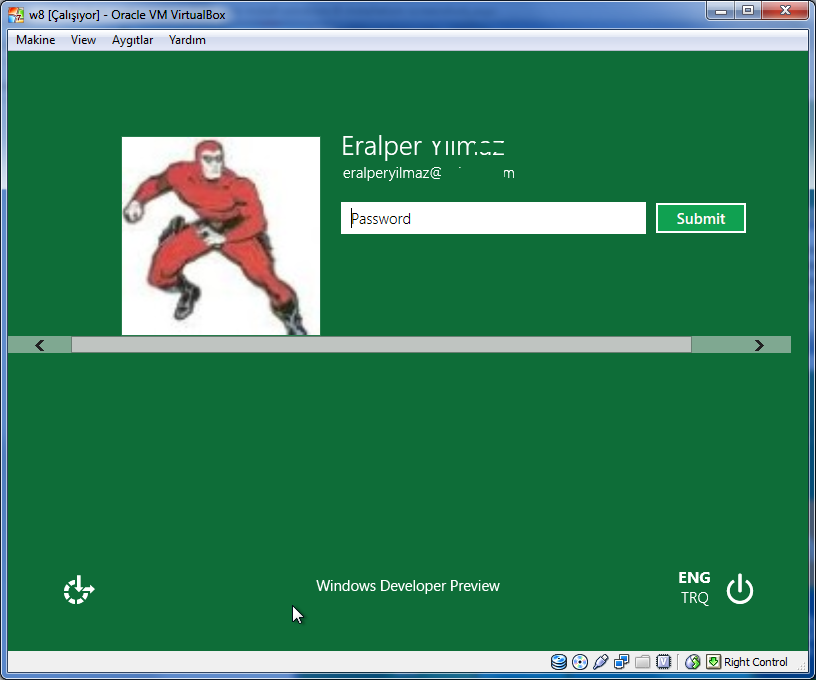This screenshot has width=816, height=680.
Task: Click the left scroll arrow
Action: 40,345
